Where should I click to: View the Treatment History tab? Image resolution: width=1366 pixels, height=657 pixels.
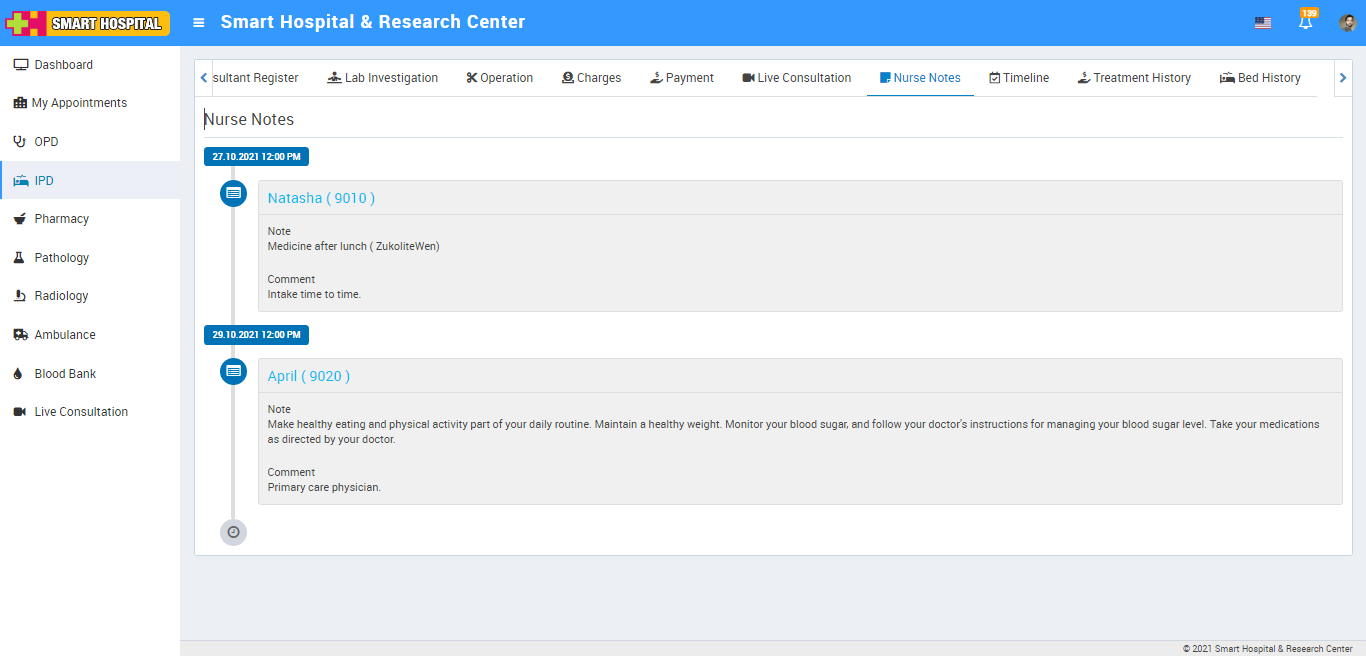click(1134, 78)
